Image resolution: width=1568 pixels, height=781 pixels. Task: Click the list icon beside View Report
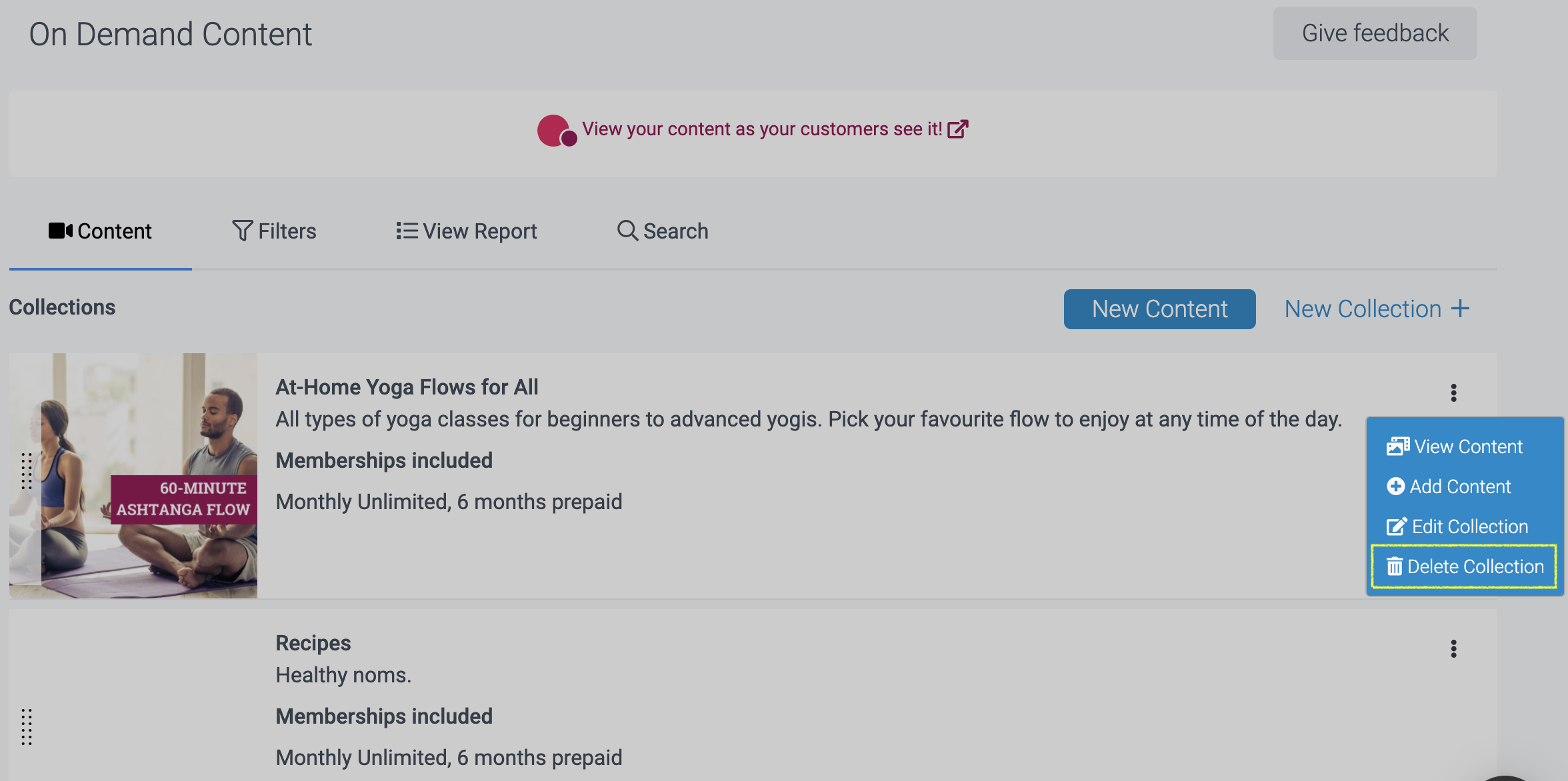pos(407,231)
